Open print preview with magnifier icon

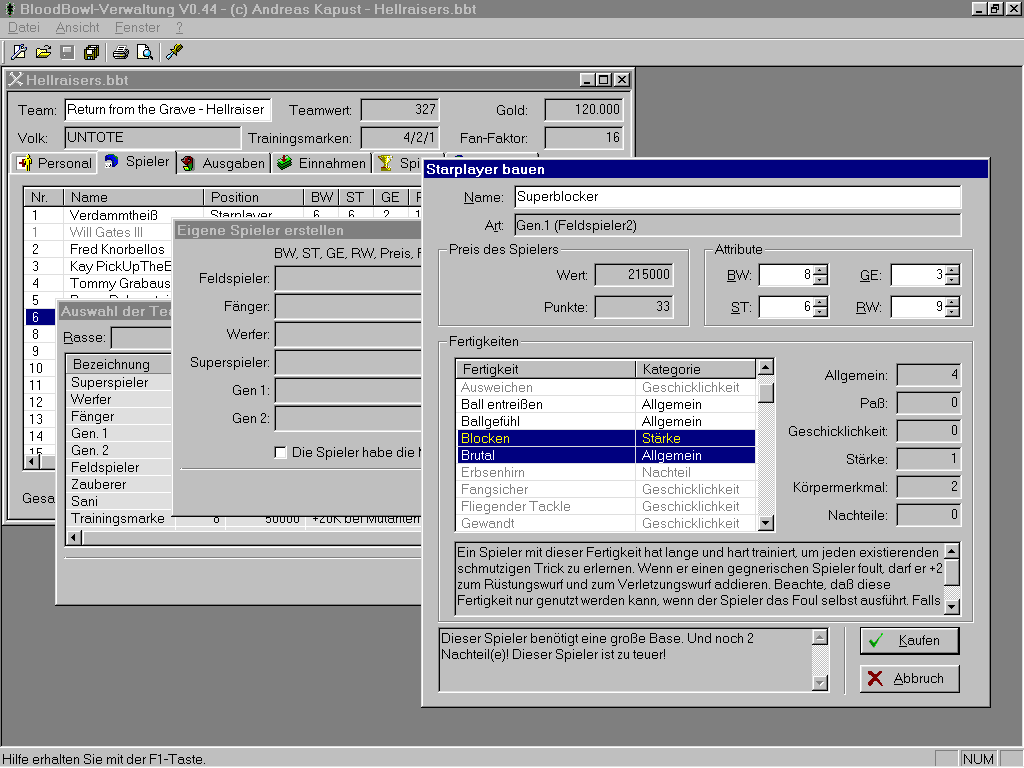click(x=145, y=52)
